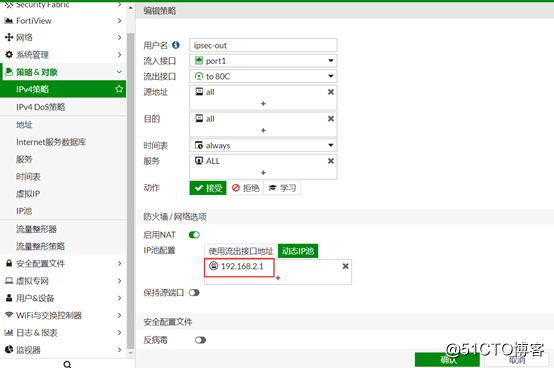The image size is (554, 368).
Task: Expand the WiFi与交换控制器 chevron
Action: point(119,315)
